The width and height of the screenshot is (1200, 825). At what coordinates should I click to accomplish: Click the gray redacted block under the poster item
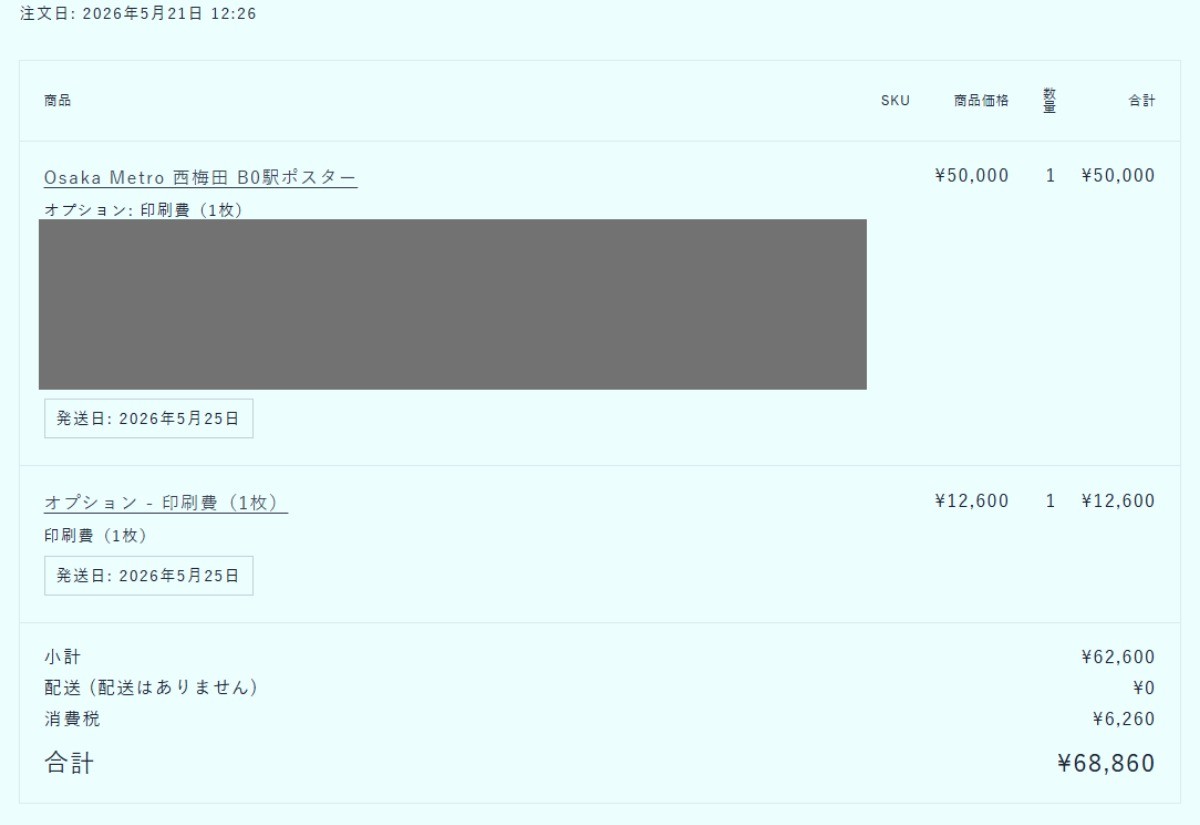click(x=453, y=304)
